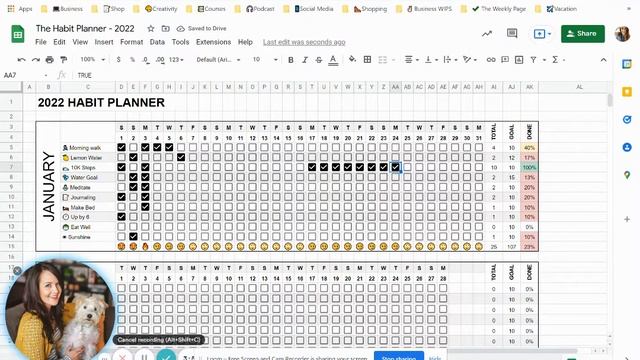Format as currency with dollar icon
The height and width of the screenshot is (360, 640).
(x=118, y=60)
